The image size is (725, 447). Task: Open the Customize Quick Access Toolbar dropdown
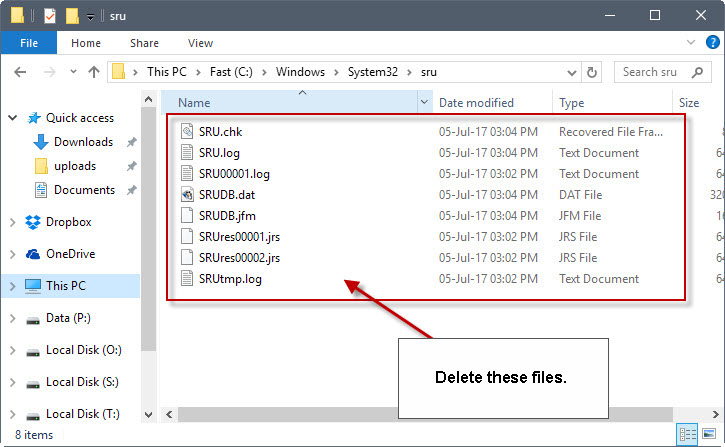coord(91,17)
